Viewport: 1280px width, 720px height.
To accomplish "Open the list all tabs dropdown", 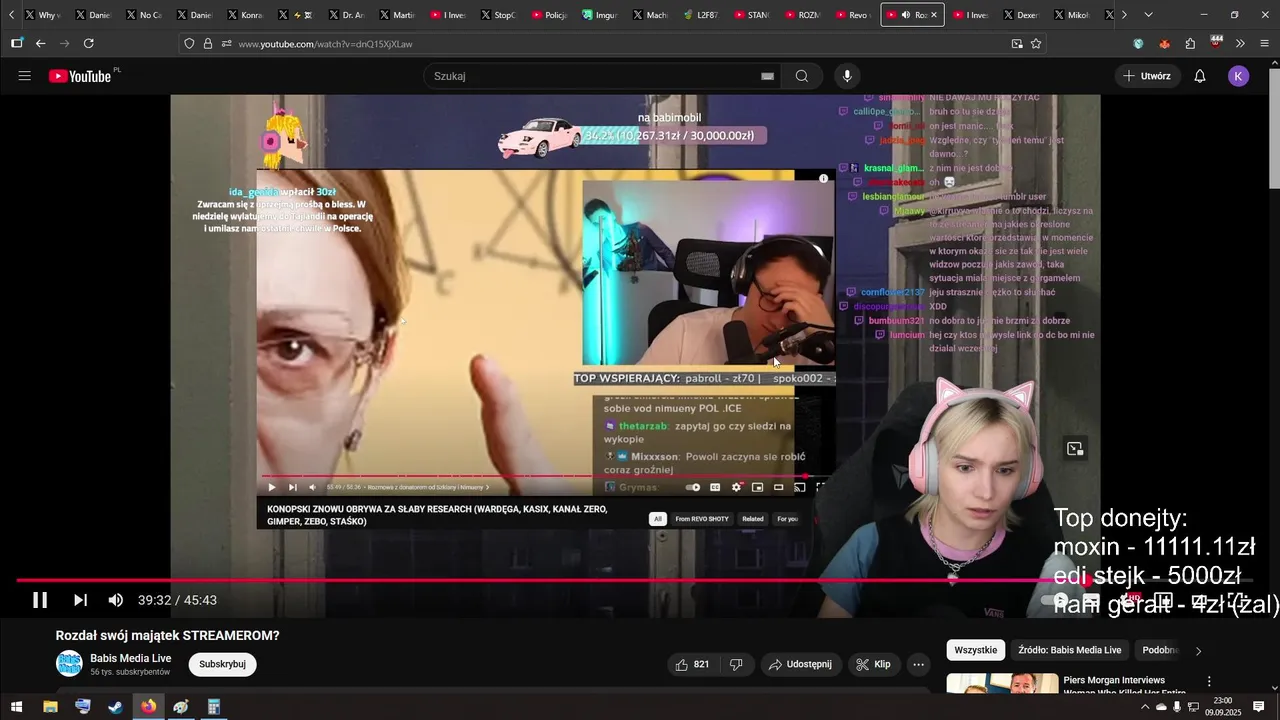I will point(1148,15).
